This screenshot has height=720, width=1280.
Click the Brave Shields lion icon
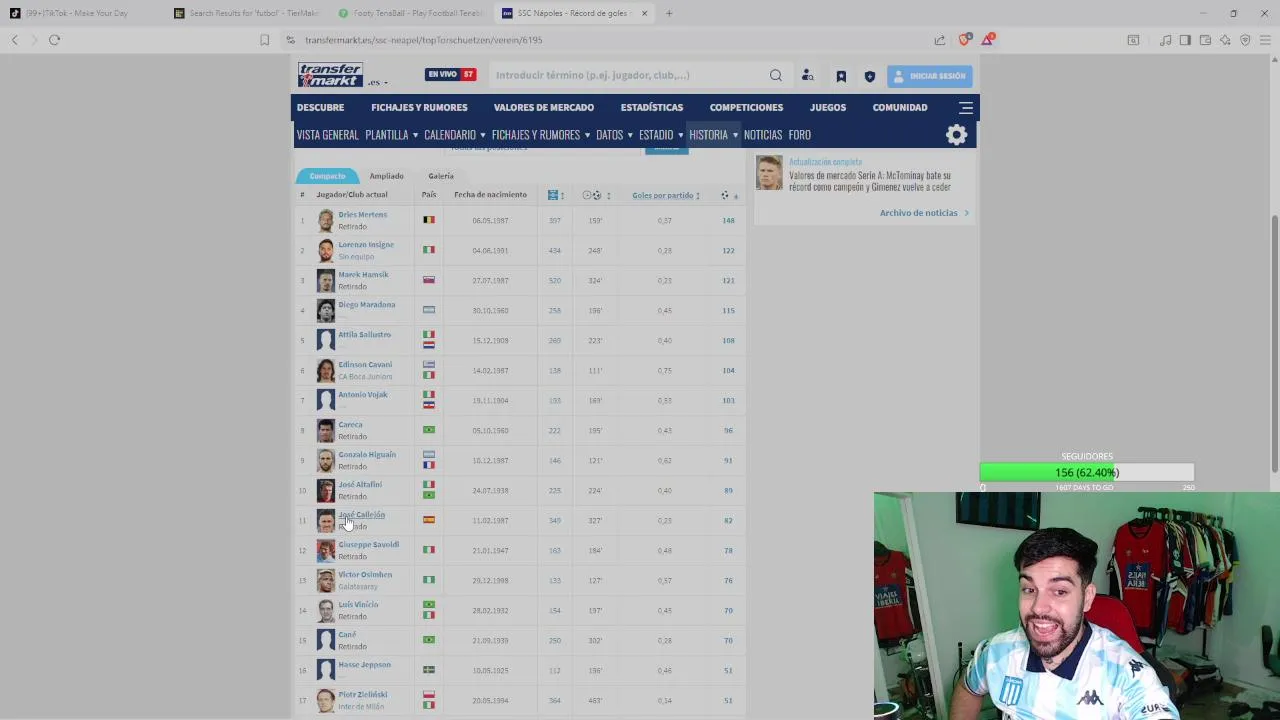point(964,40)
